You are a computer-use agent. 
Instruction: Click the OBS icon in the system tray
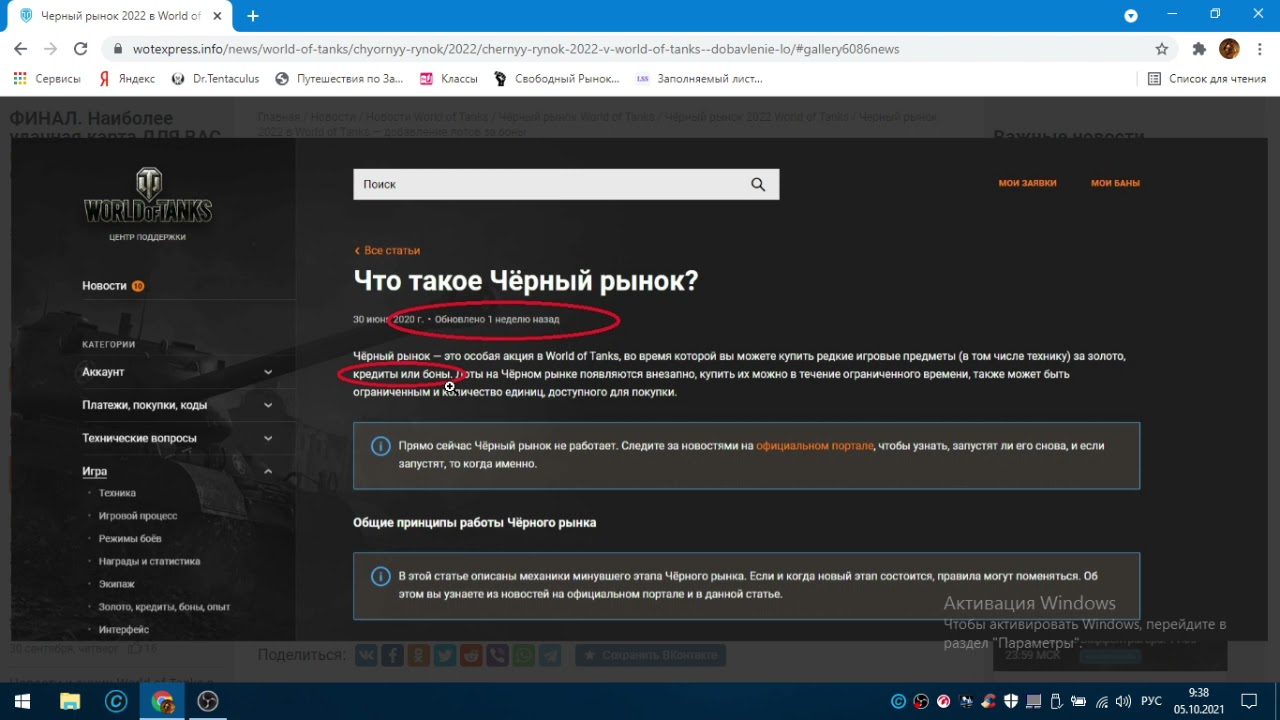coord(921,701)
